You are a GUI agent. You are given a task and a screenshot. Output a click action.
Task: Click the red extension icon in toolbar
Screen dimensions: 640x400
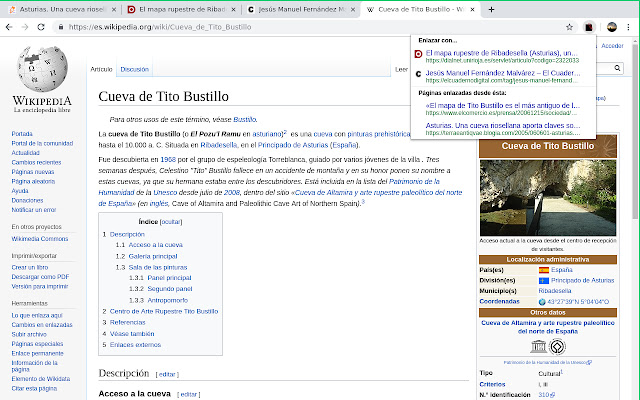(x=590, y=27)
